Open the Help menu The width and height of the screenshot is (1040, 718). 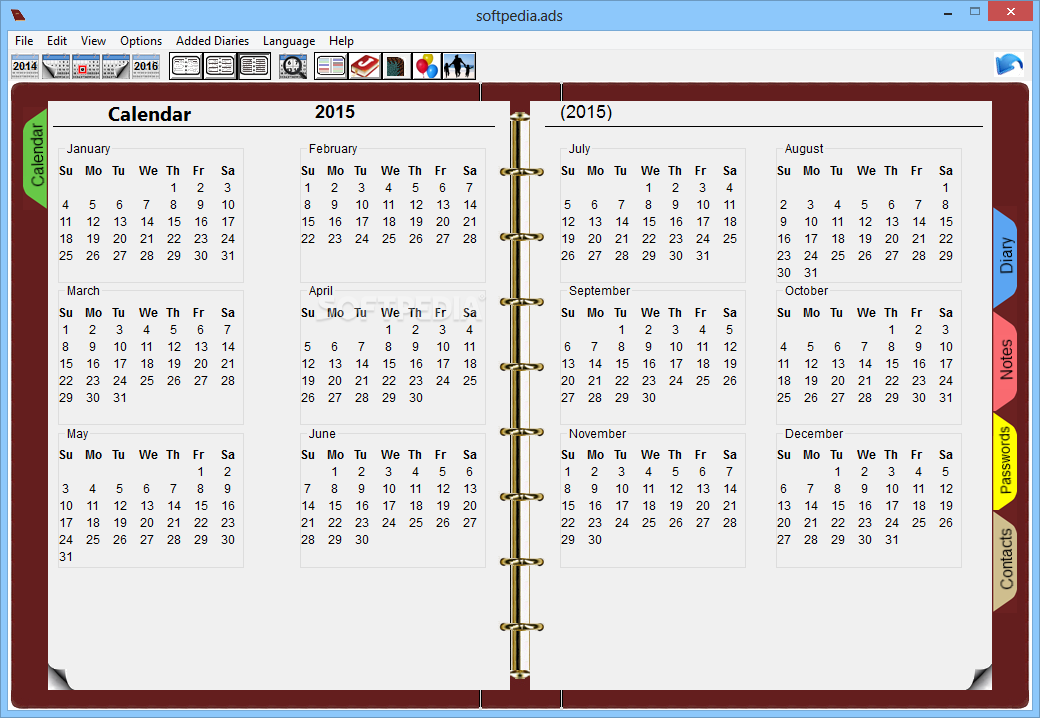342,40
